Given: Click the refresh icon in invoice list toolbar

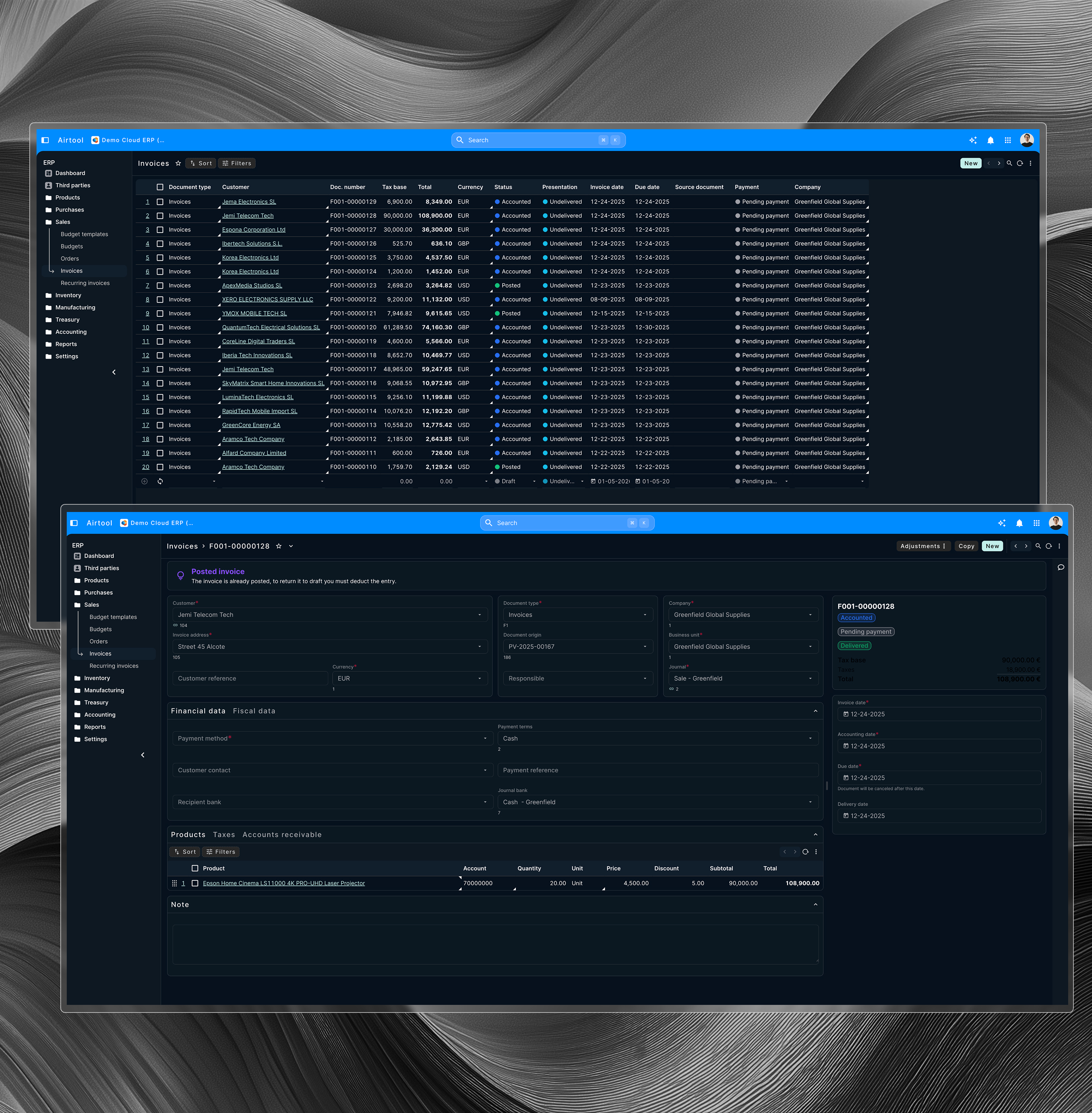Looking at the screenshot, I should point(1020,163).
